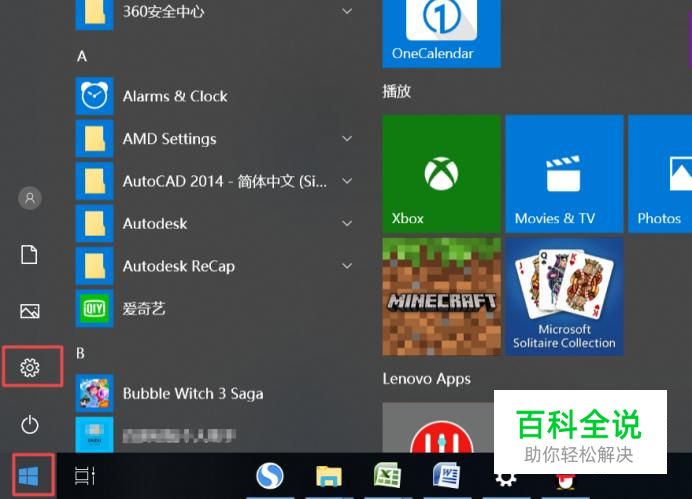
Task: Launch Sogou browser from the taskbar
Action: pyautogui.click(x=270, y=476)
